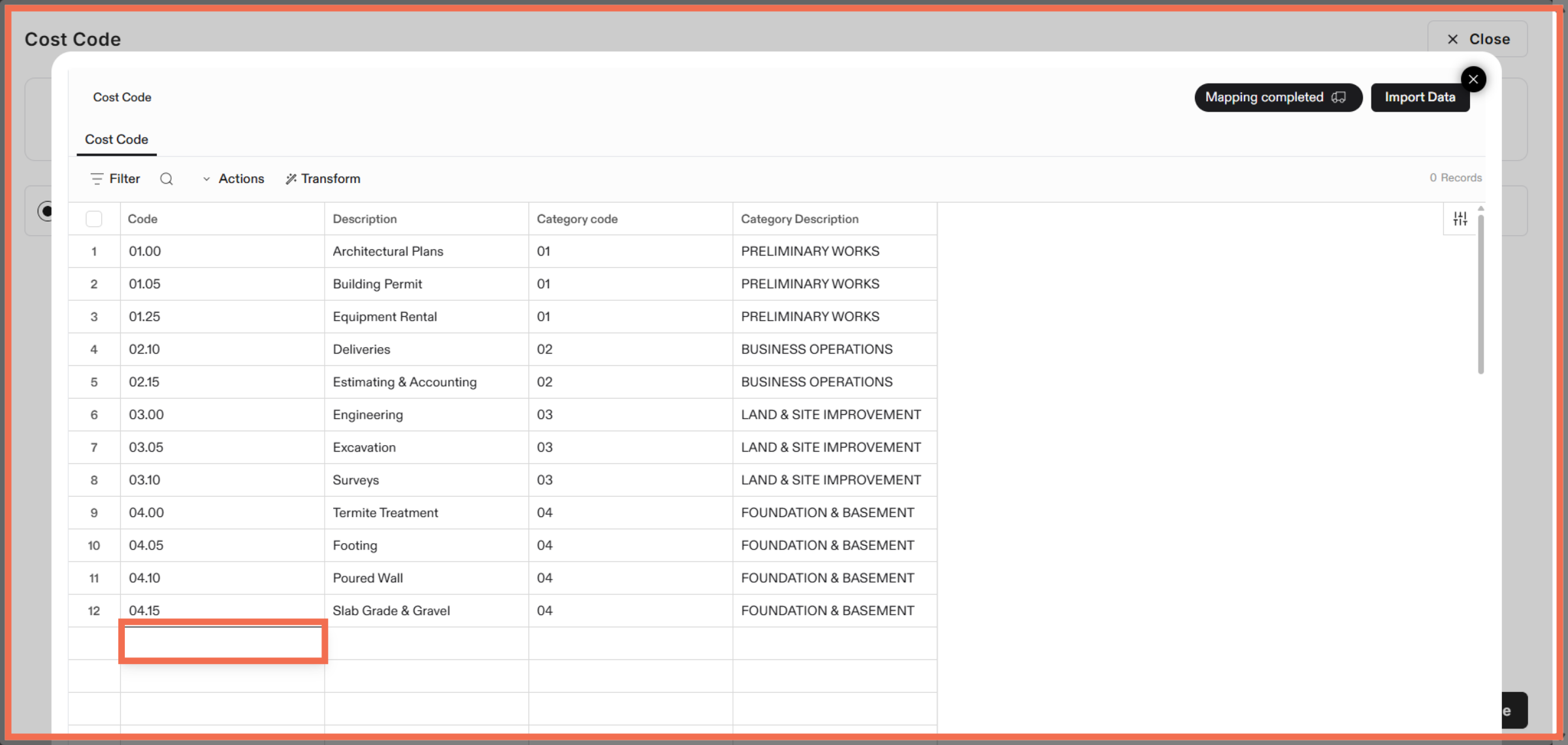Screen dimensions: 1568x745
Task: Click the 0 Records counter label
Action: (1455, 177)
